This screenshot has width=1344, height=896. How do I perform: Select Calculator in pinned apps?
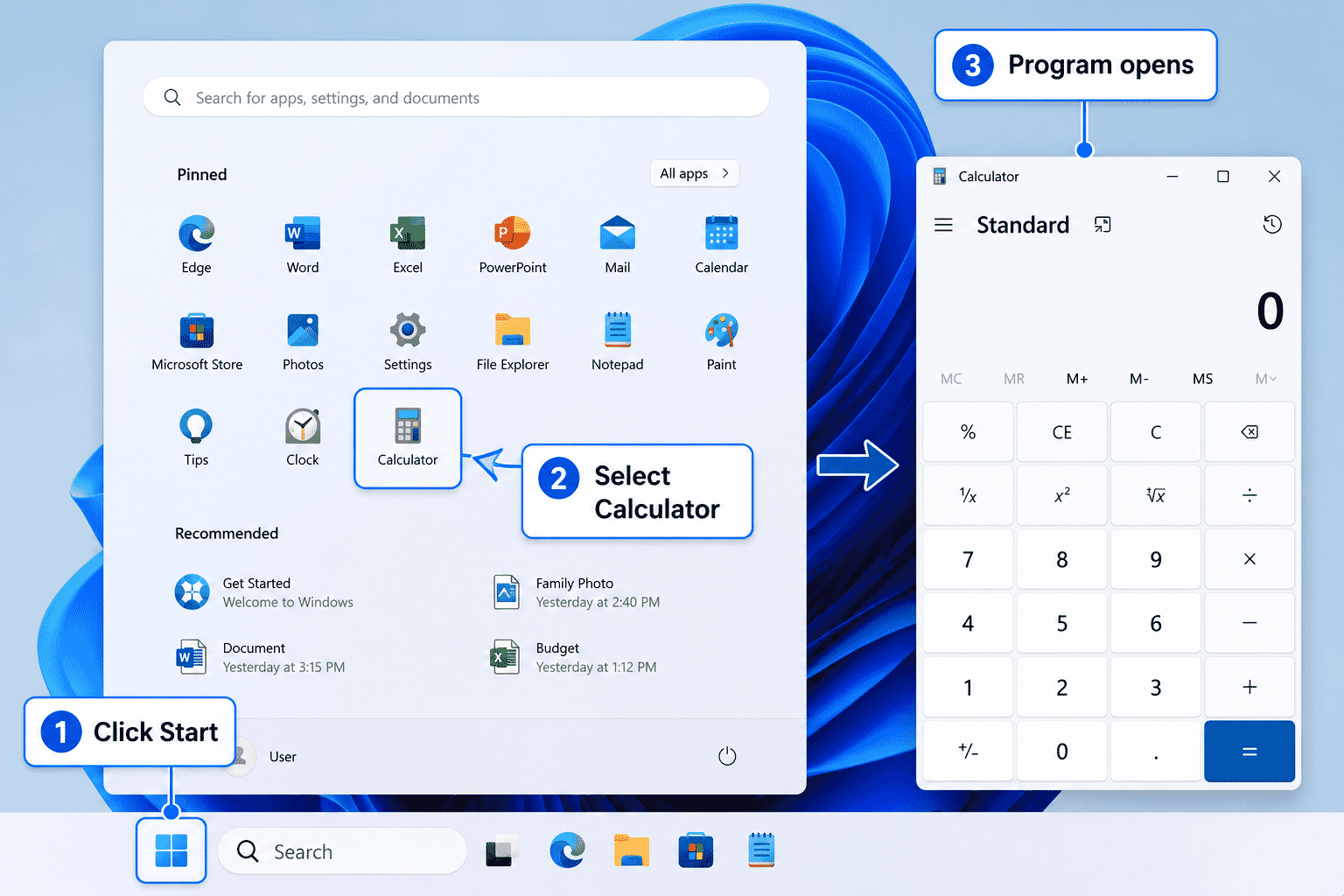coord(408,438)
